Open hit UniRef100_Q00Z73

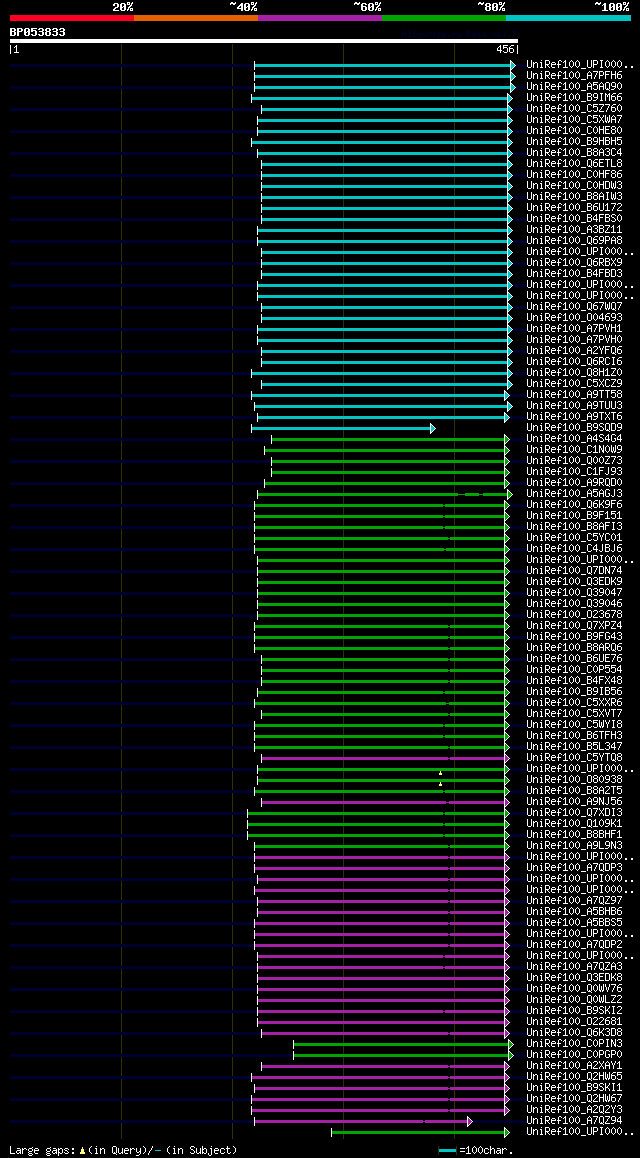(574, 461)
